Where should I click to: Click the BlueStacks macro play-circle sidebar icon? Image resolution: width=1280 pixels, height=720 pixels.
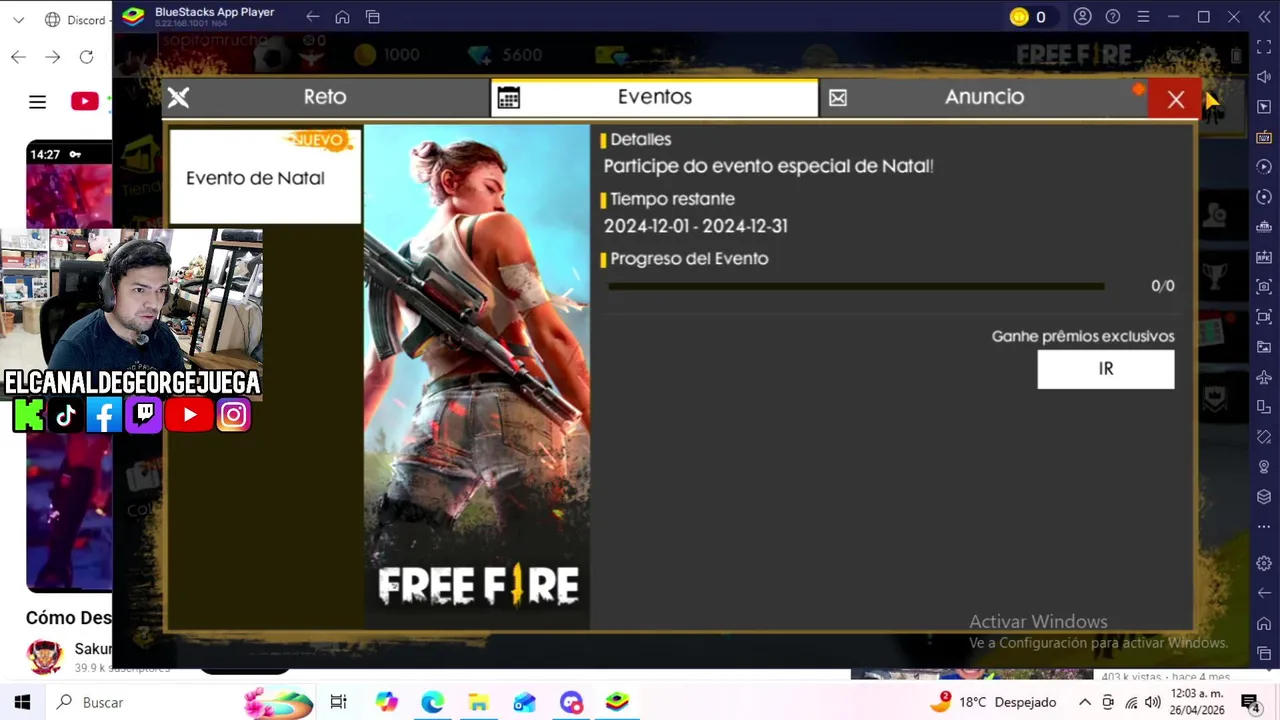[1264, 167]
